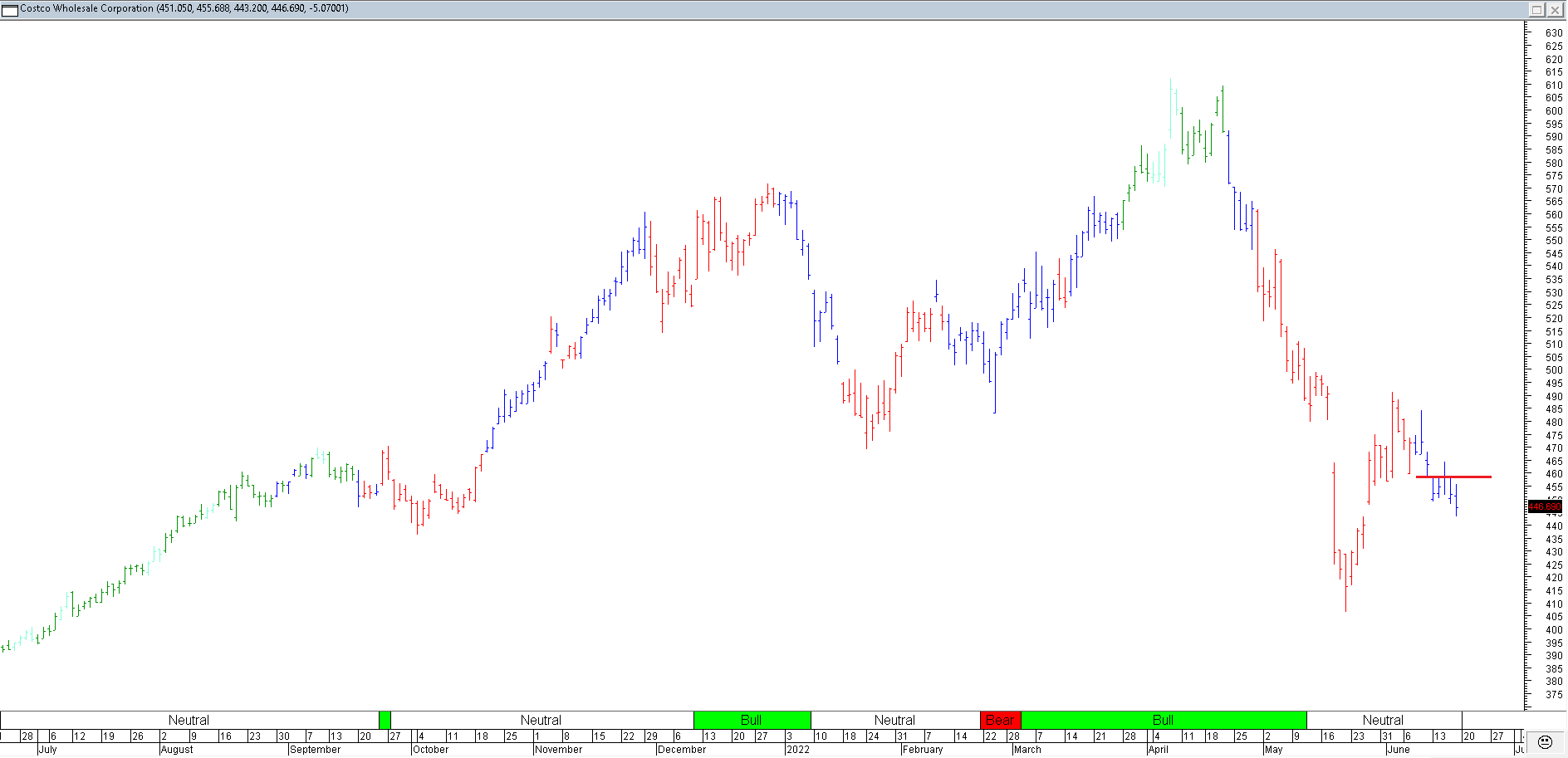Click the 630 price axis label

point(1554,33)
